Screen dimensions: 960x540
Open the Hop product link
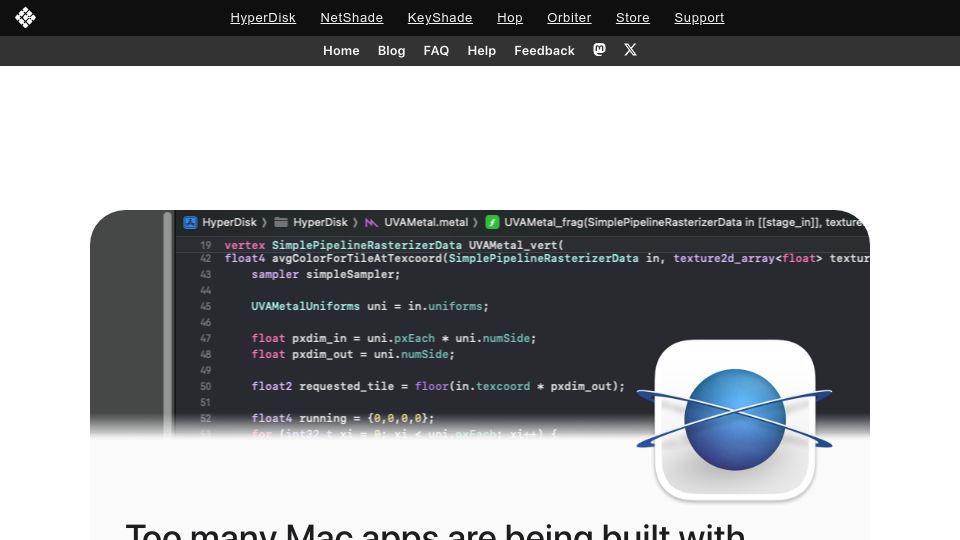(x=509, y=18)
